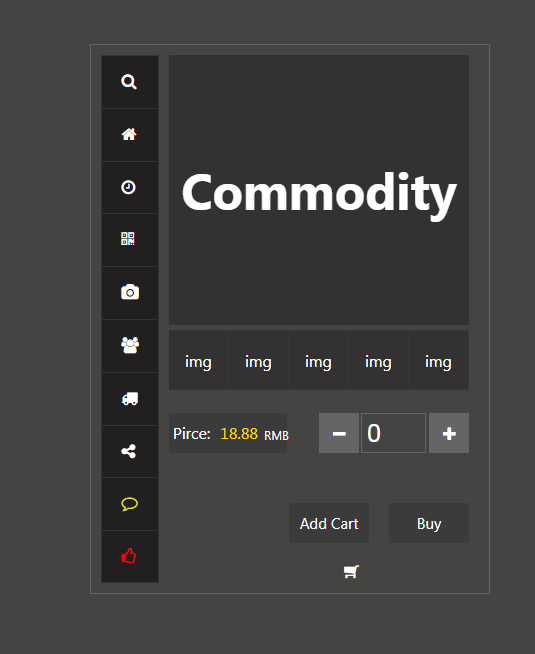The height and width of the screenshot is (654, 535).
Task: Open the users group icon
Action: (x=130, y=345)
